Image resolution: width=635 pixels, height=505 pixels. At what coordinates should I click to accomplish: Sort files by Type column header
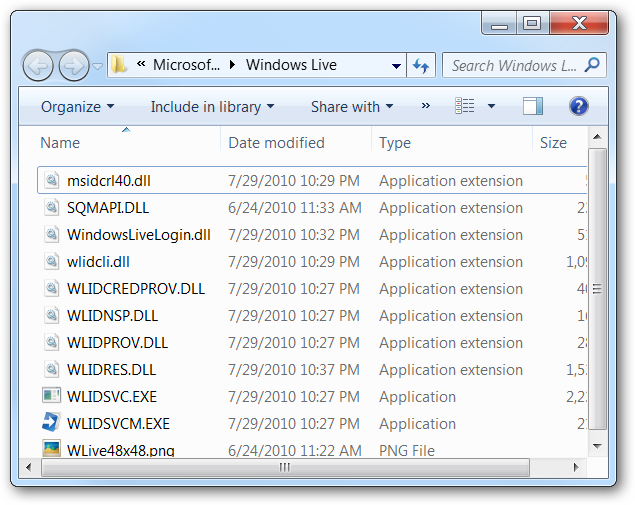[x=395, y=143]
